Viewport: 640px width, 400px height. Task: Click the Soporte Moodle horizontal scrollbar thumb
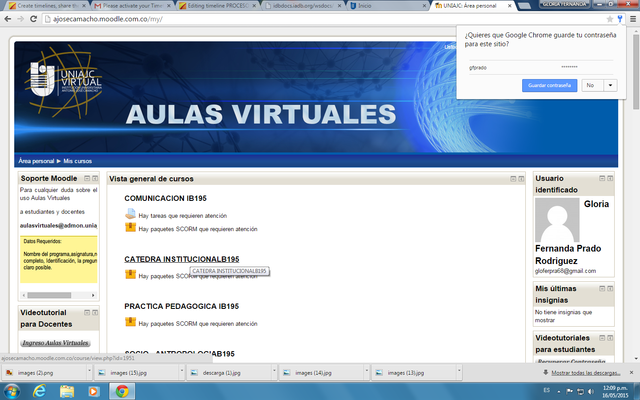tap(49, 295)
